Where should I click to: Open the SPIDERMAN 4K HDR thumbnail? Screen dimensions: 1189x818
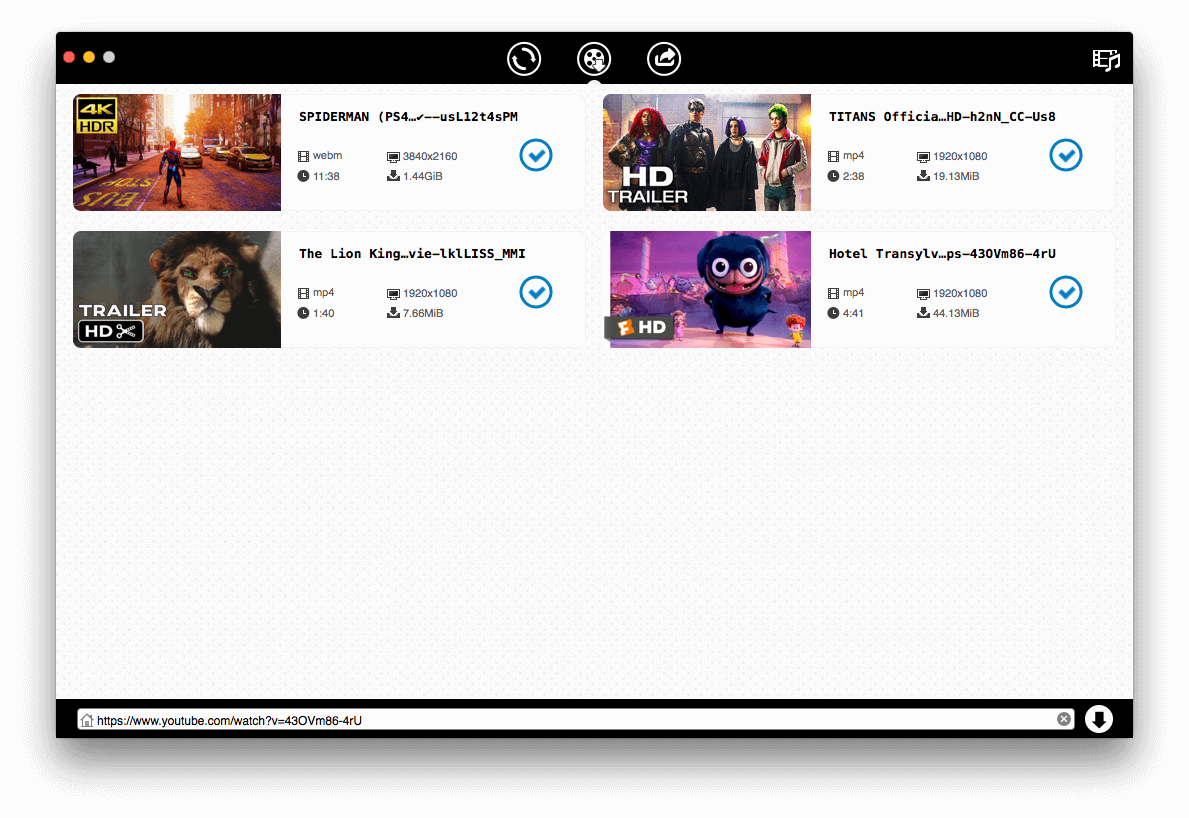[x=177, y=152]
